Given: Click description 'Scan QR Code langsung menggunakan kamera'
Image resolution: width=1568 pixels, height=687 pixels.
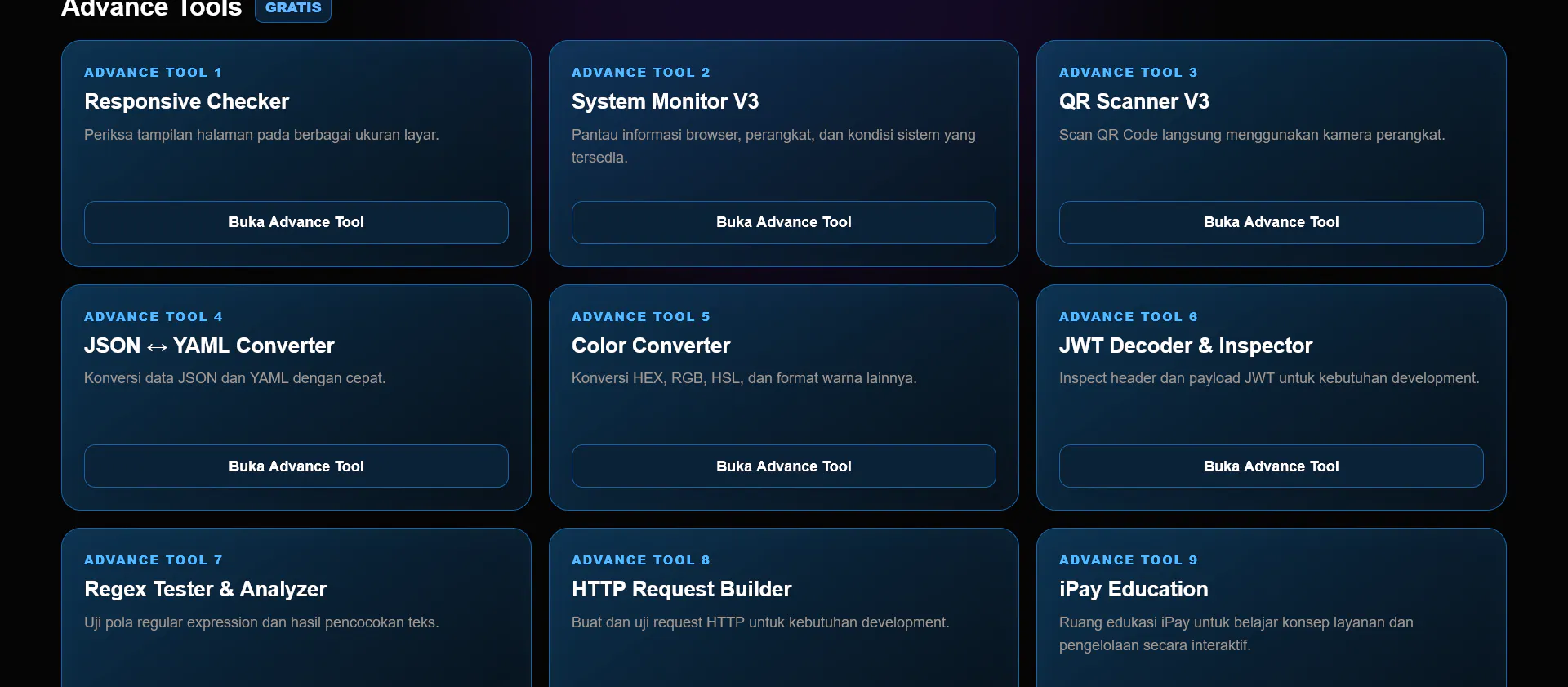Looking at the screenshot, I should (1252, 135).
